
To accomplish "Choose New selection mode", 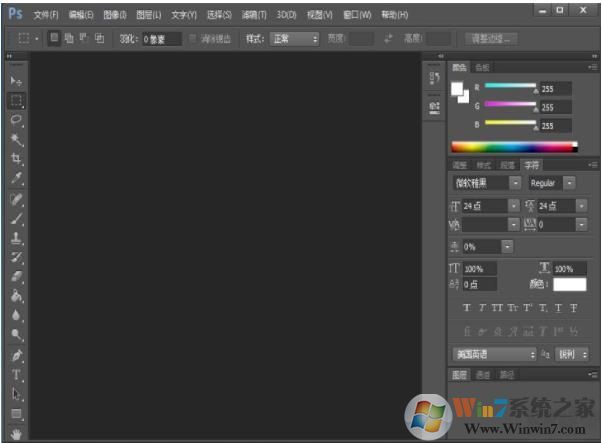I will point(54,38).
